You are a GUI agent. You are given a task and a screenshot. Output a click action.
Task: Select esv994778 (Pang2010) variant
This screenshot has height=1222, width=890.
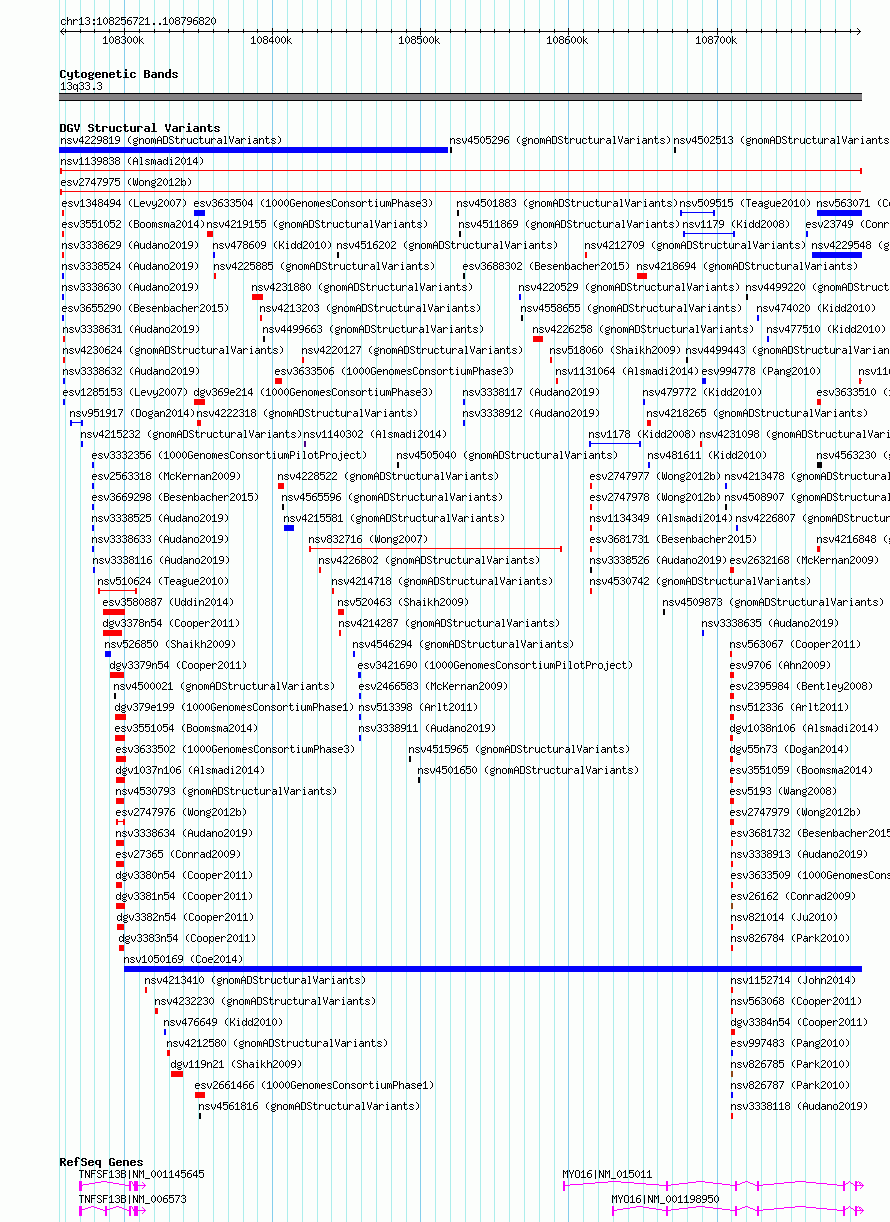tap(761, 371)
